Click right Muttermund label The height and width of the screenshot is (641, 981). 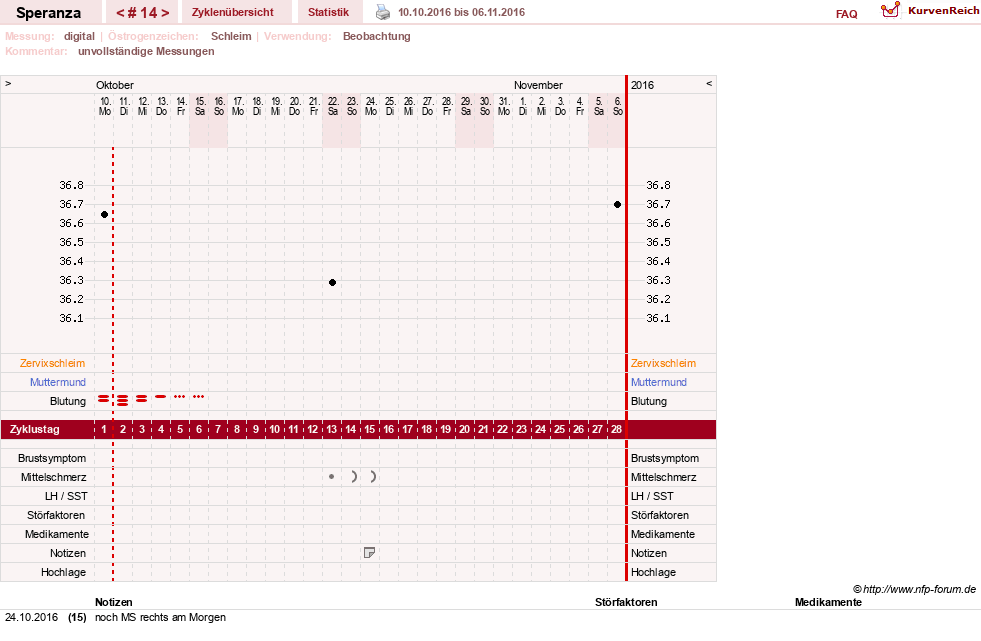(659, 382)
